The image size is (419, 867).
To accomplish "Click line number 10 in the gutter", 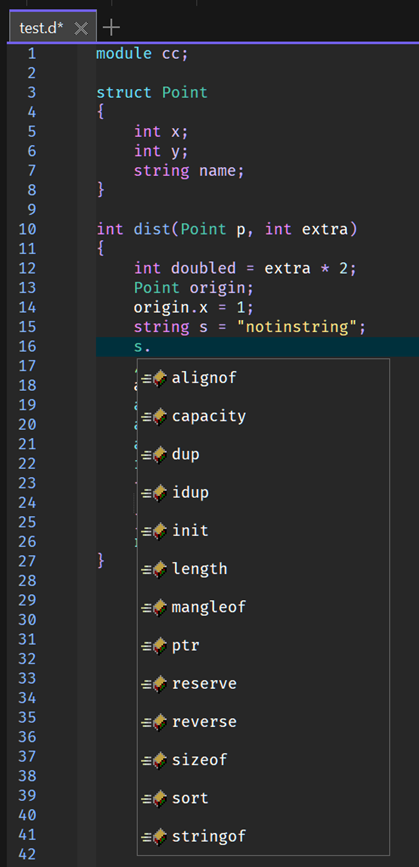I will [27, 229].
